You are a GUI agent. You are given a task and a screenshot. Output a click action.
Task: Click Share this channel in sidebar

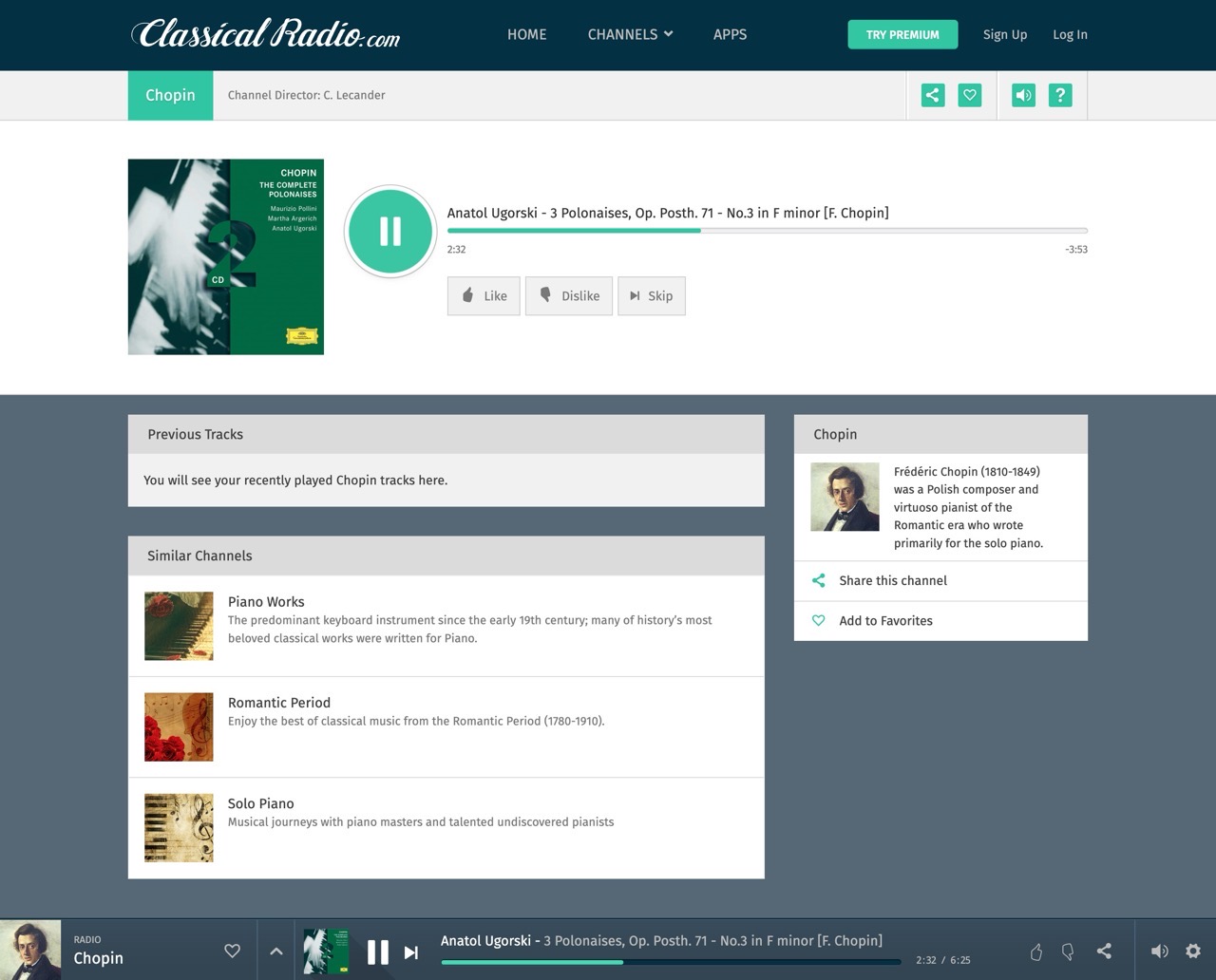(x=940, y=580)
